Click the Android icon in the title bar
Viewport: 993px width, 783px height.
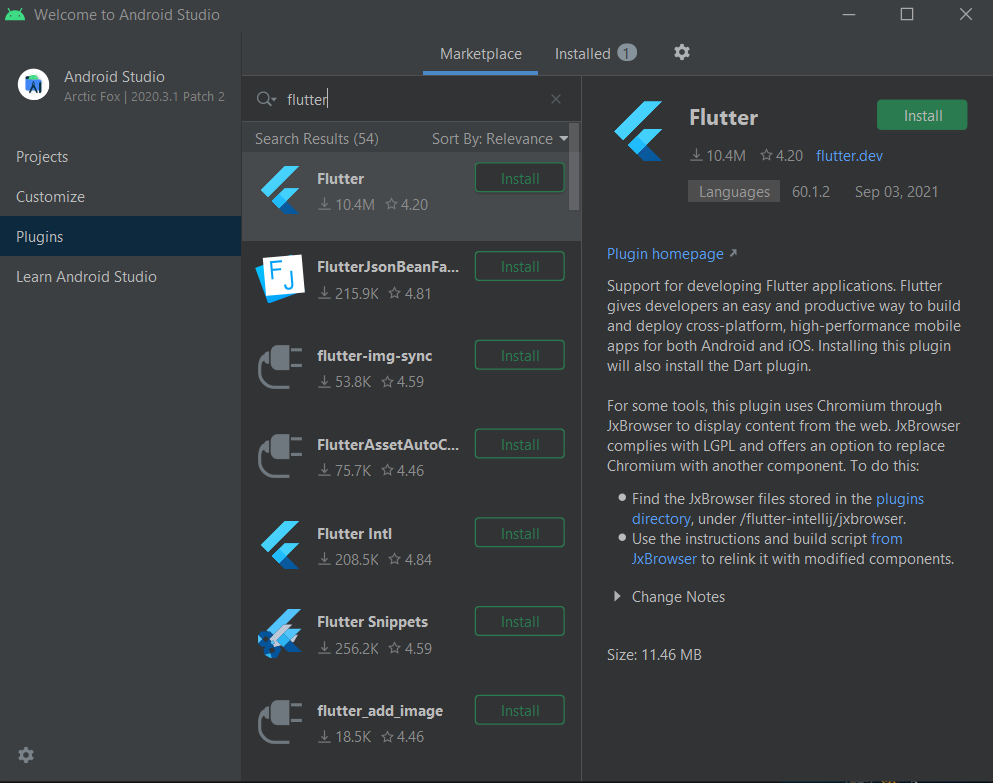(x=15, y=14)
